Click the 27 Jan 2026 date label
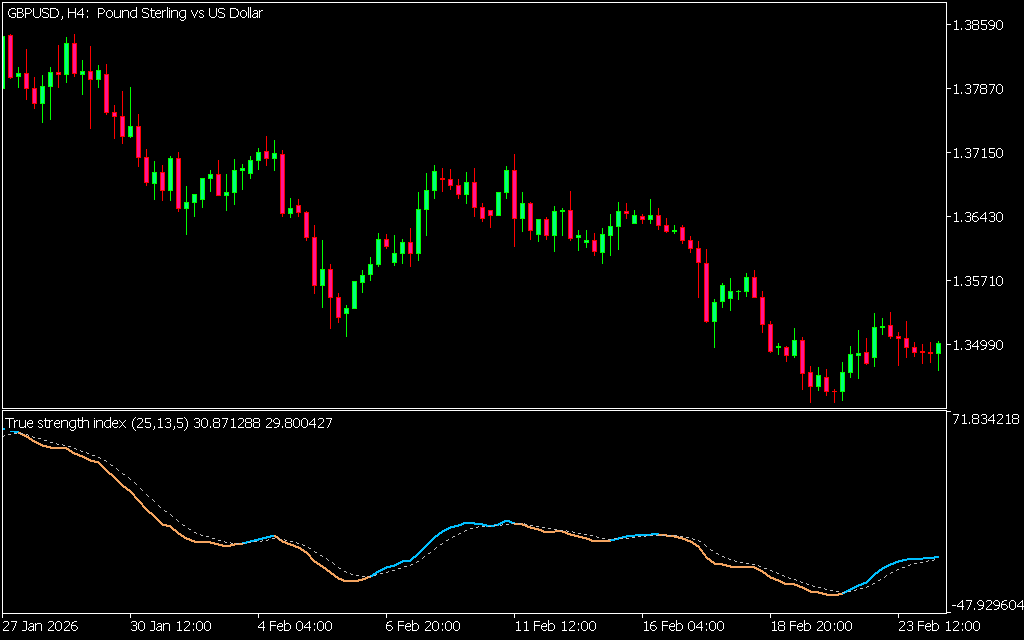Viewport: 1024px width, 640px height. coord(39,626)
